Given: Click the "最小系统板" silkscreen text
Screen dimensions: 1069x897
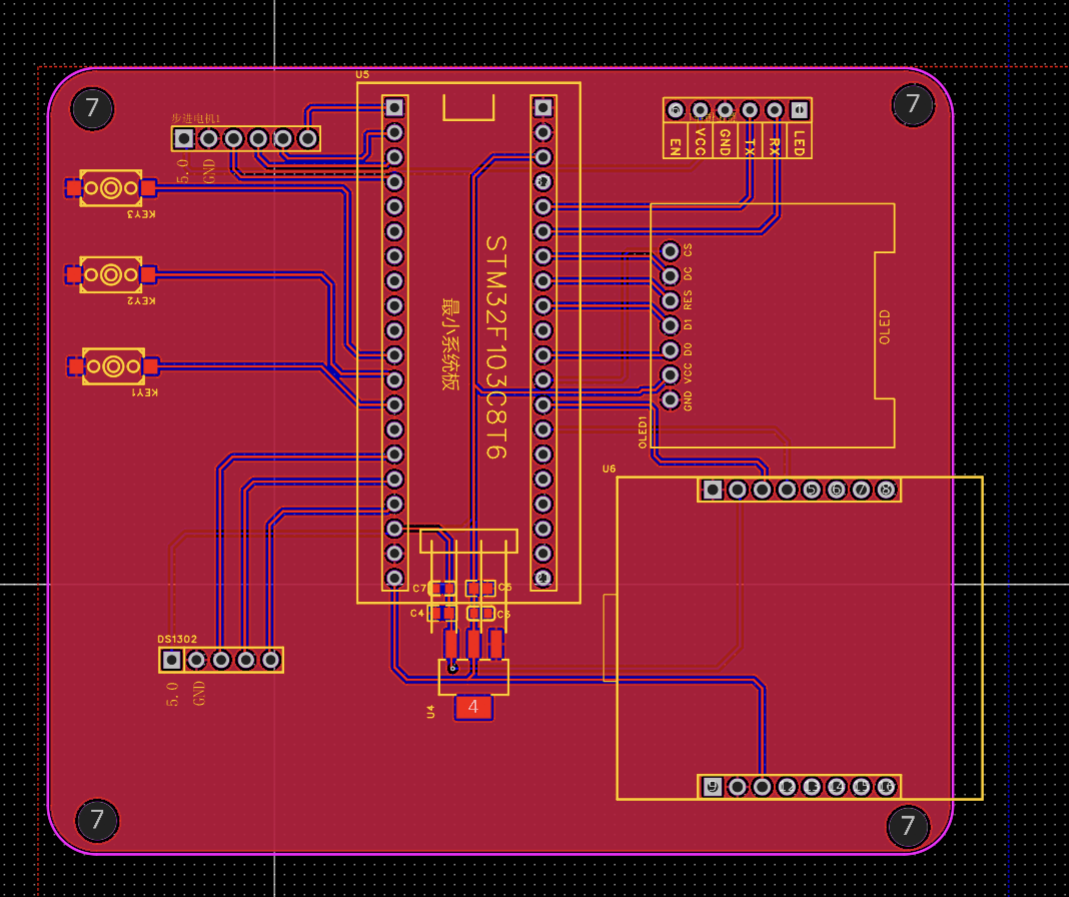Looking at the screenshot, I should [451, 344].
